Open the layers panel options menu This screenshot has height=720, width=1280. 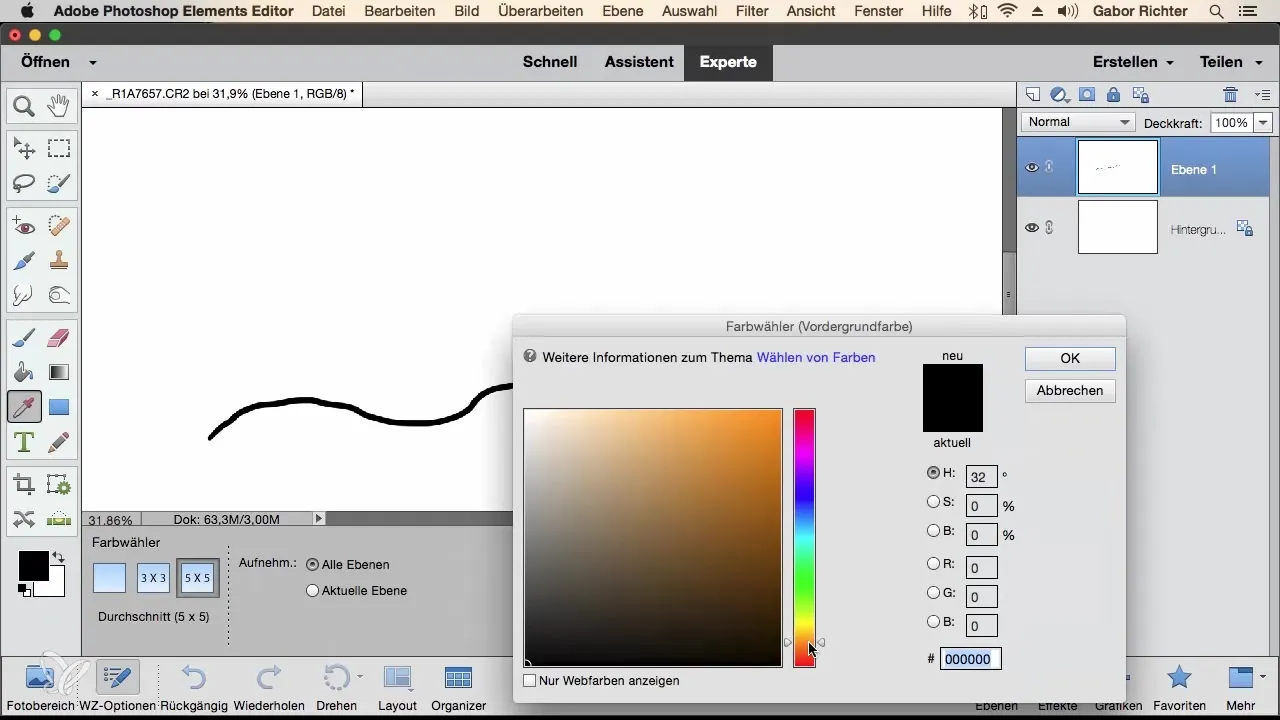(x=1261, y=95)
